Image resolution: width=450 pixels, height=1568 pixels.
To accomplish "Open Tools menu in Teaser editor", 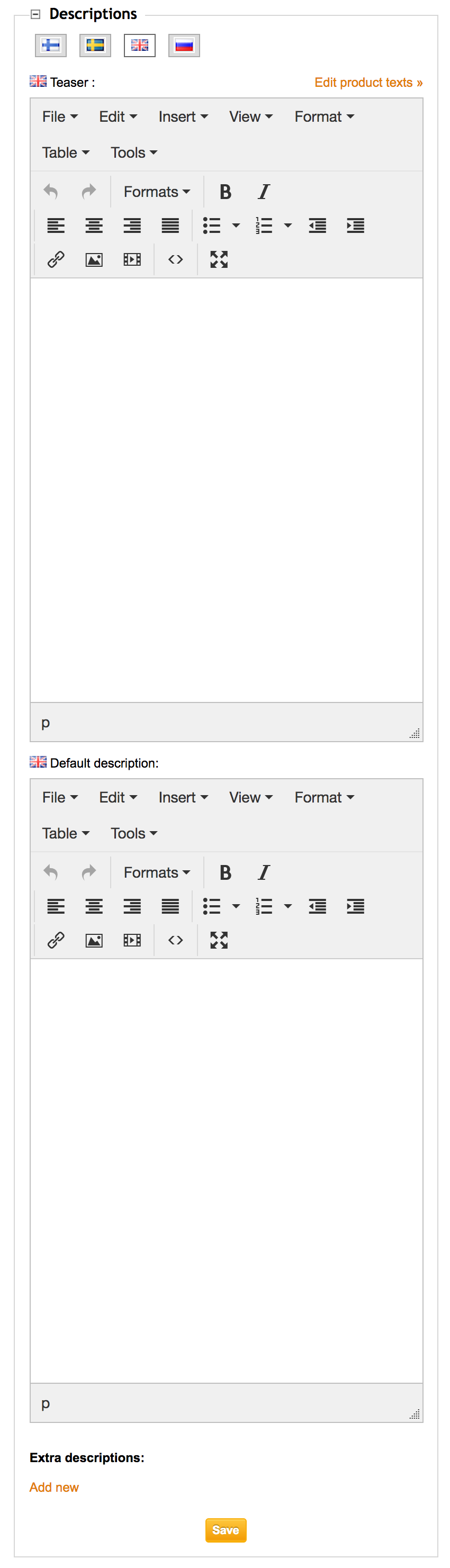I will pos(133,152).
